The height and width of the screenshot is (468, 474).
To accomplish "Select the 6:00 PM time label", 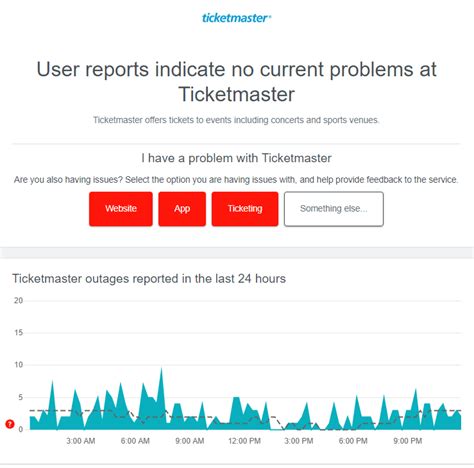I will coord(353,441).
